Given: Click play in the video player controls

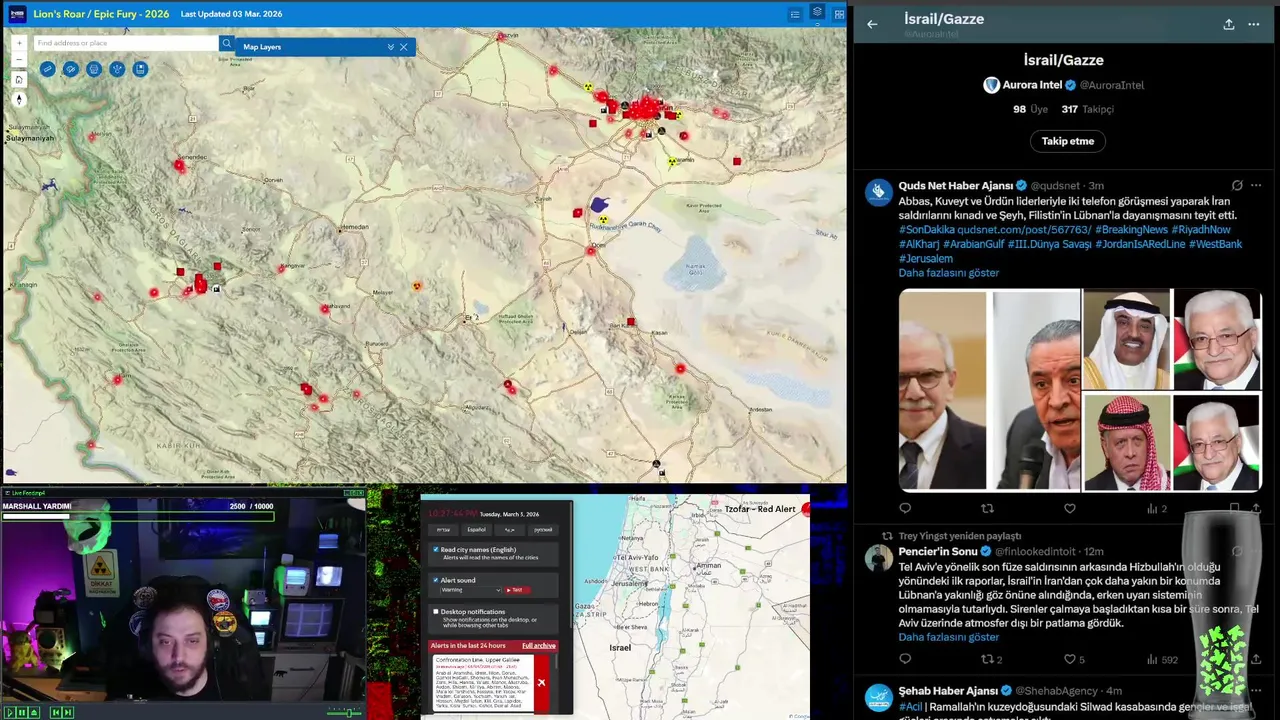Looking at the screenshot, I should pos(10,712).
